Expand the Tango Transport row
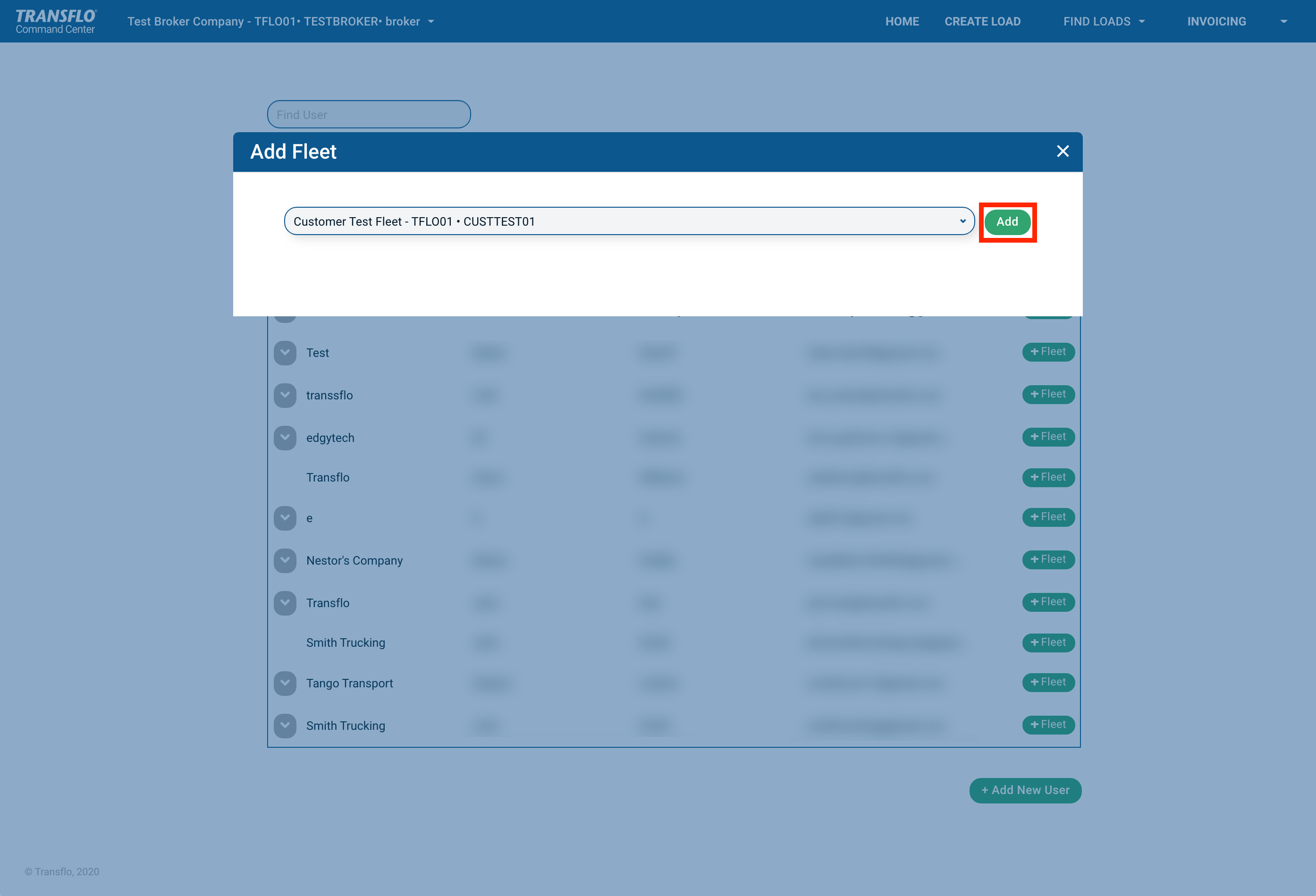 285,683
